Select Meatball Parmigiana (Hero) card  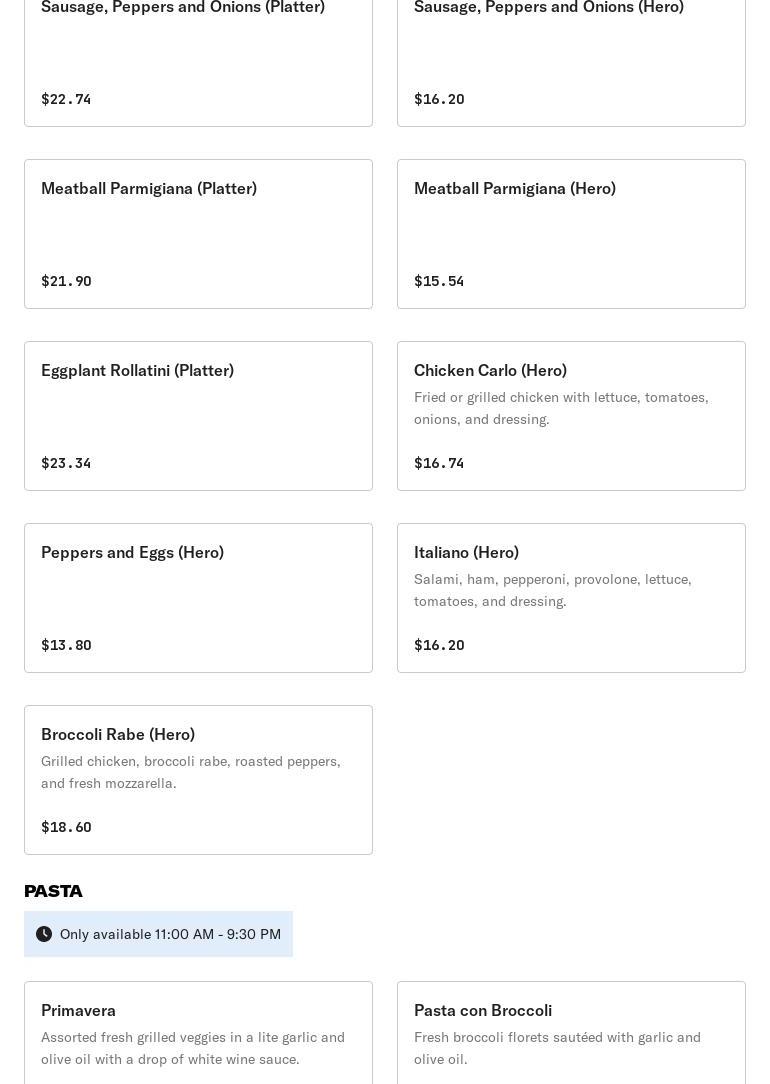point(571,234)
